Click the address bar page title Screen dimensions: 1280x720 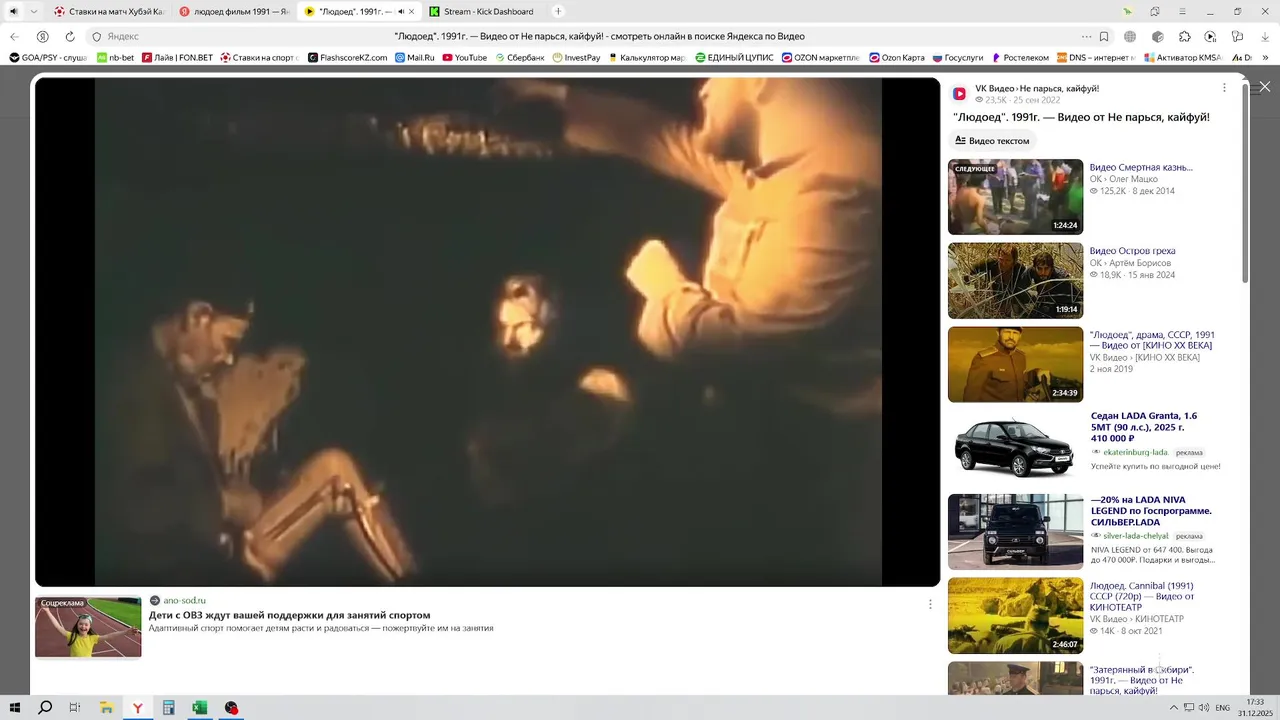click(599, 37)
